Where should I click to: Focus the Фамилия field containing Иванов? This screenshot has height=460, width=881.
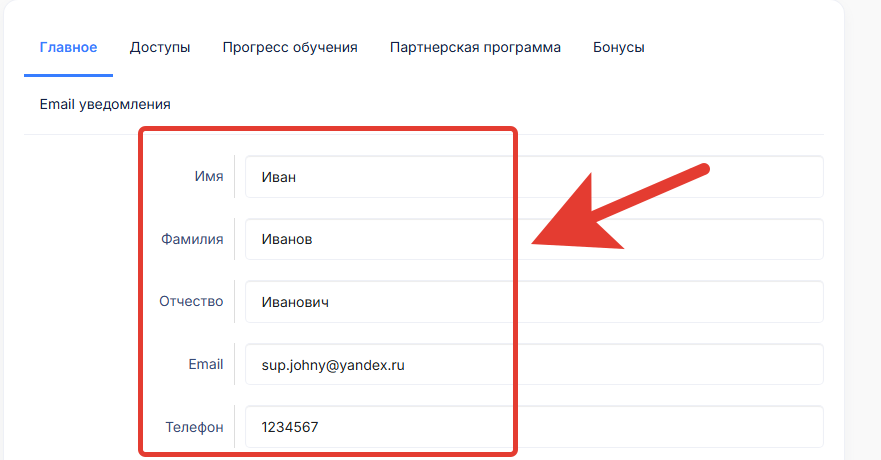[534, 239]
